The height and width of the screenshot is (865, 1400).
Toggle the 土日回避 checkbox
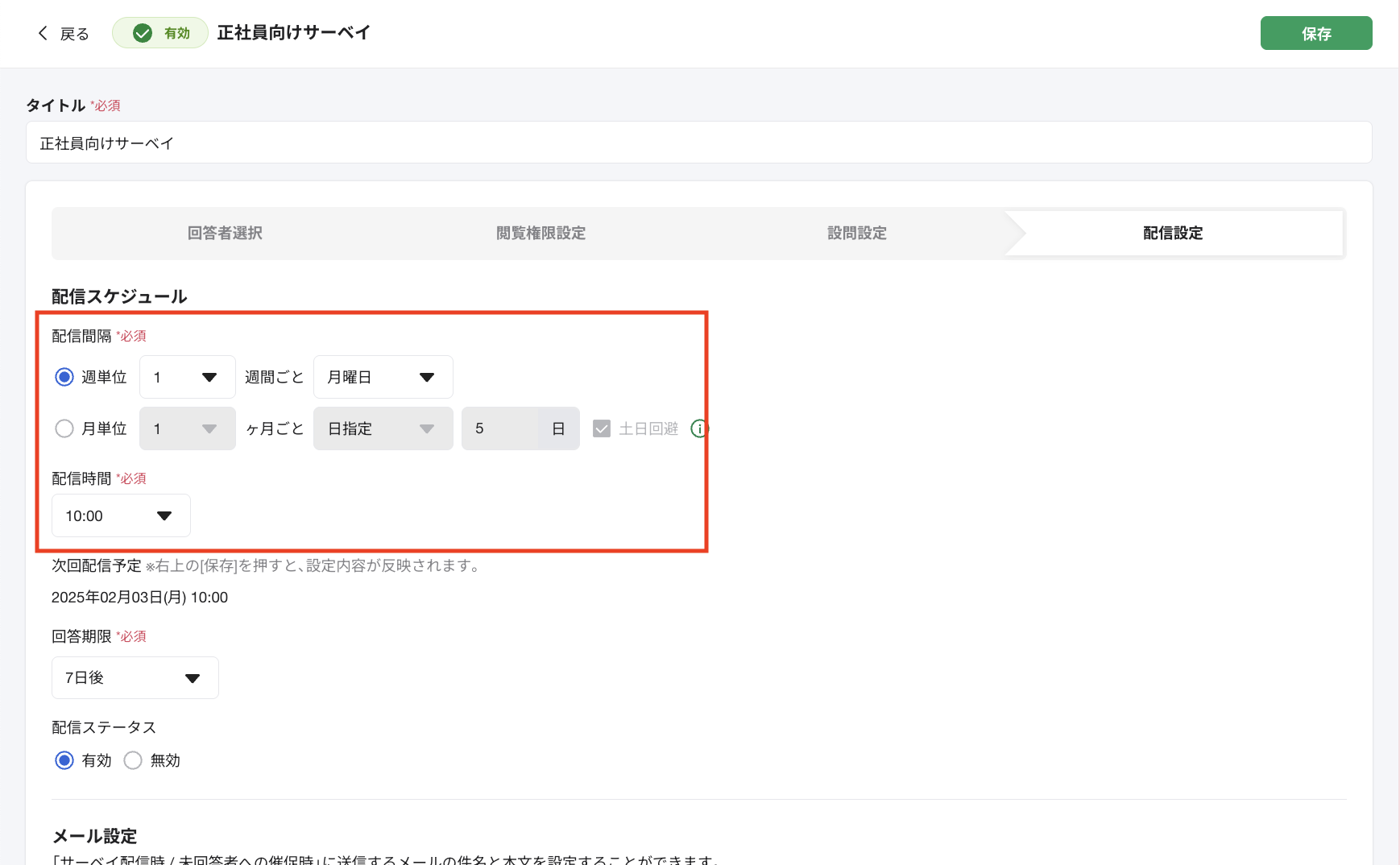coord(601,428)
